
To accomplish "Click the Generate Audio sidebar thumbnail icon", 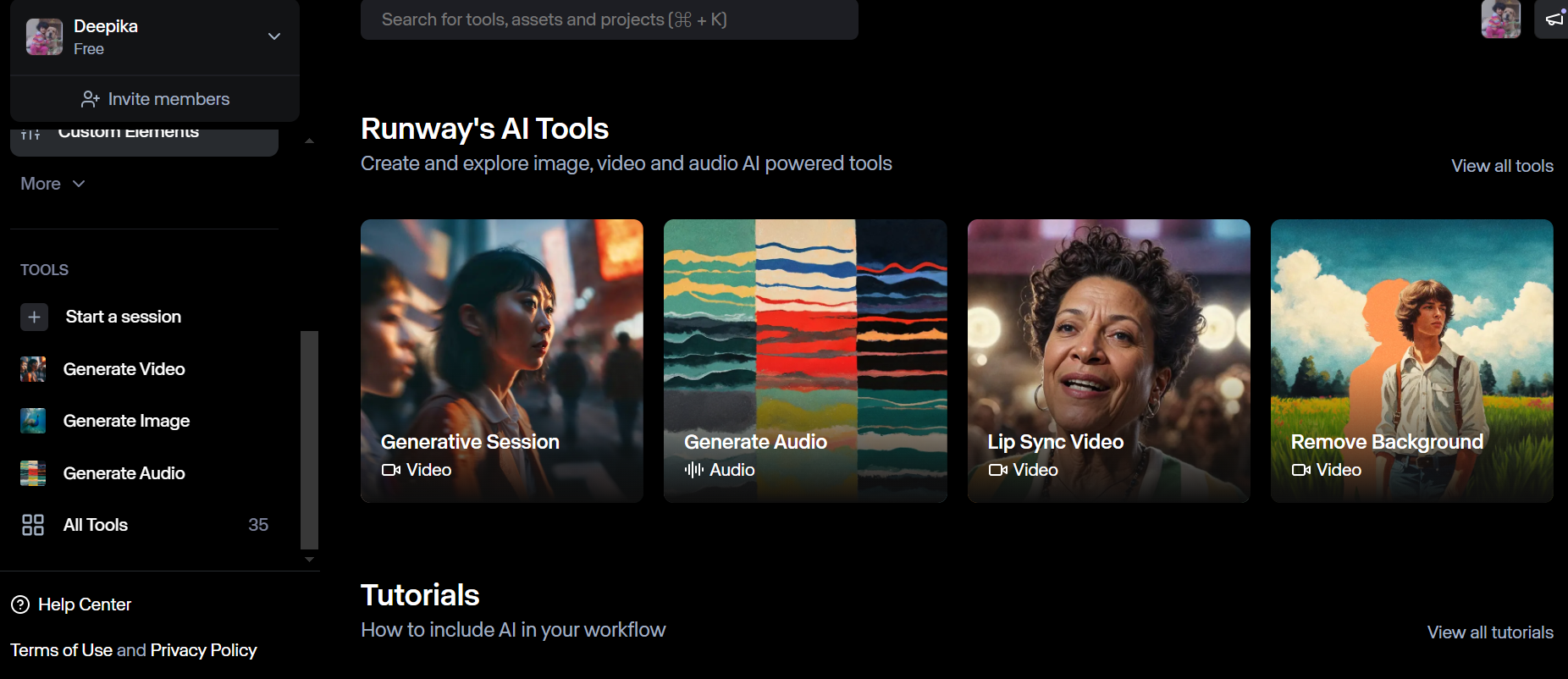I will [x=33, y=473].
